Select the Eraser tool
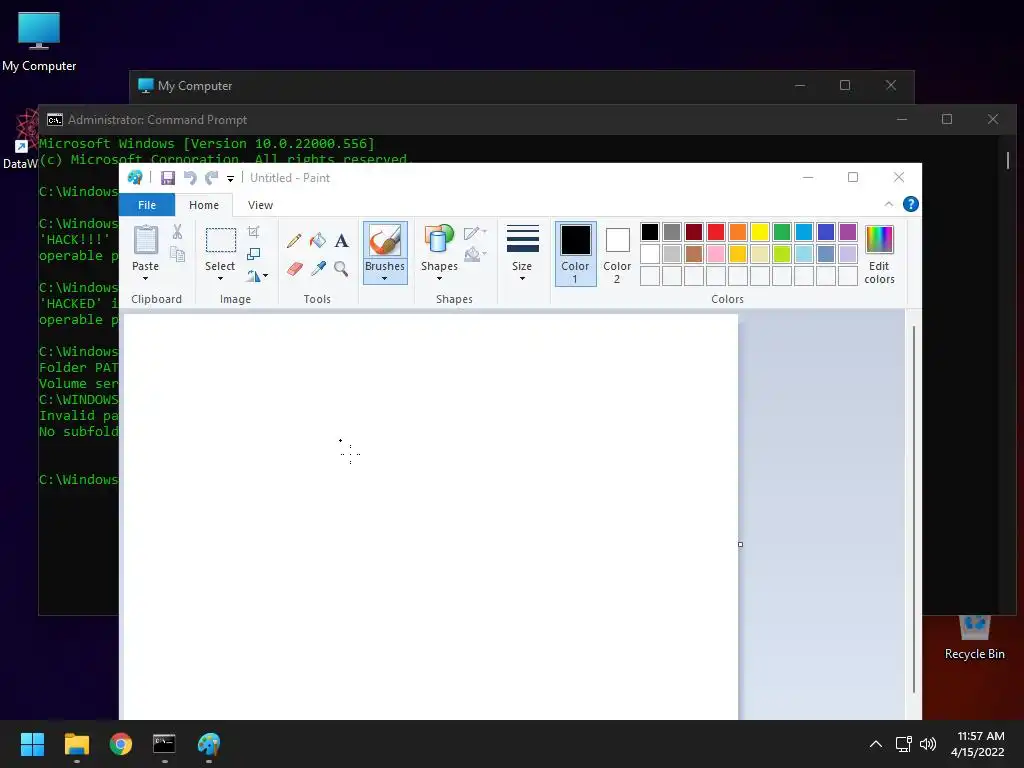Image resolution: width=1024 pixels, height=768 pixels. tap(295, 268)
